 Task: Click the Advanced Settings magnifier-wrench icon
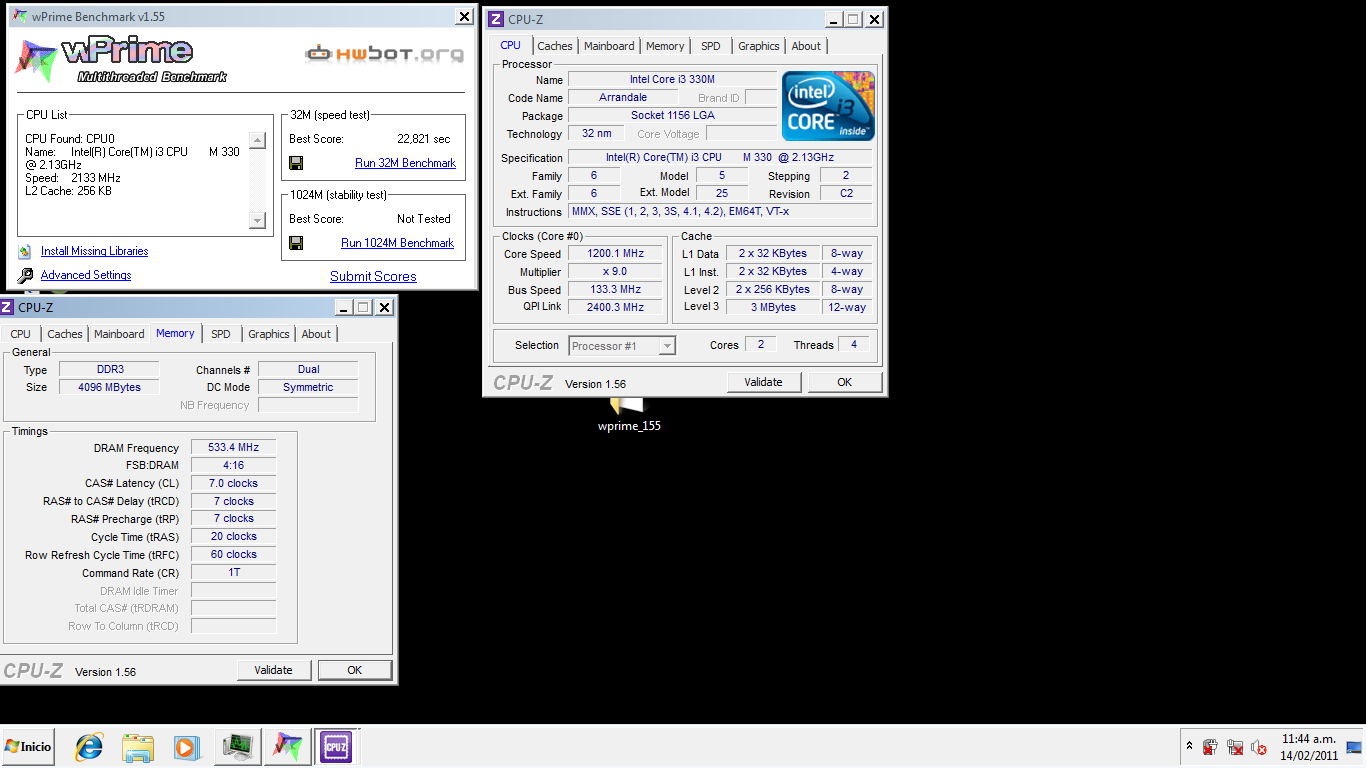[25, 275]
